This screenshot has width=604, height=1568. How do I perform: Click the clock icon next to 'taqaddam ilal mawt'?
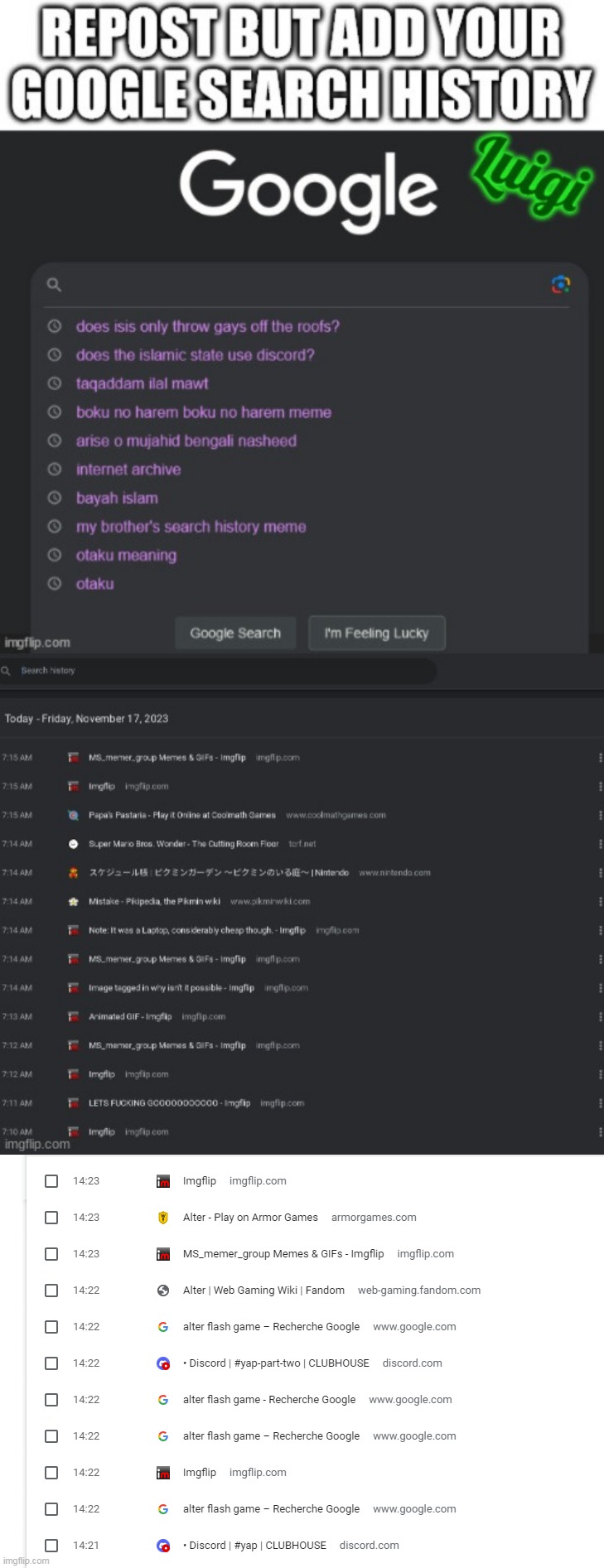coord(55,384)
